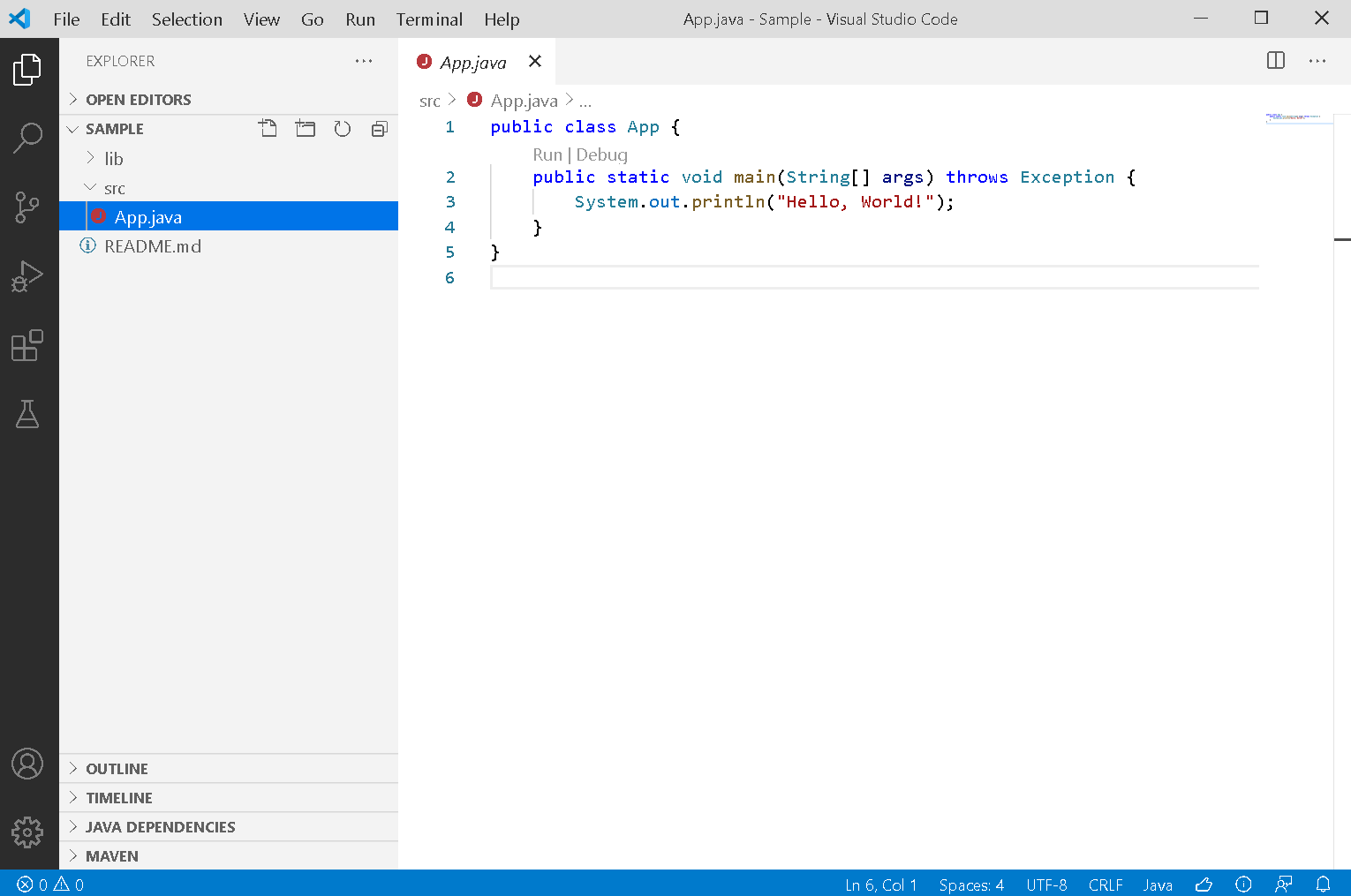Click the New File icon in SAMPLE header
The width and height of the screenshot is (1351, 896).
tap(268, 129)
